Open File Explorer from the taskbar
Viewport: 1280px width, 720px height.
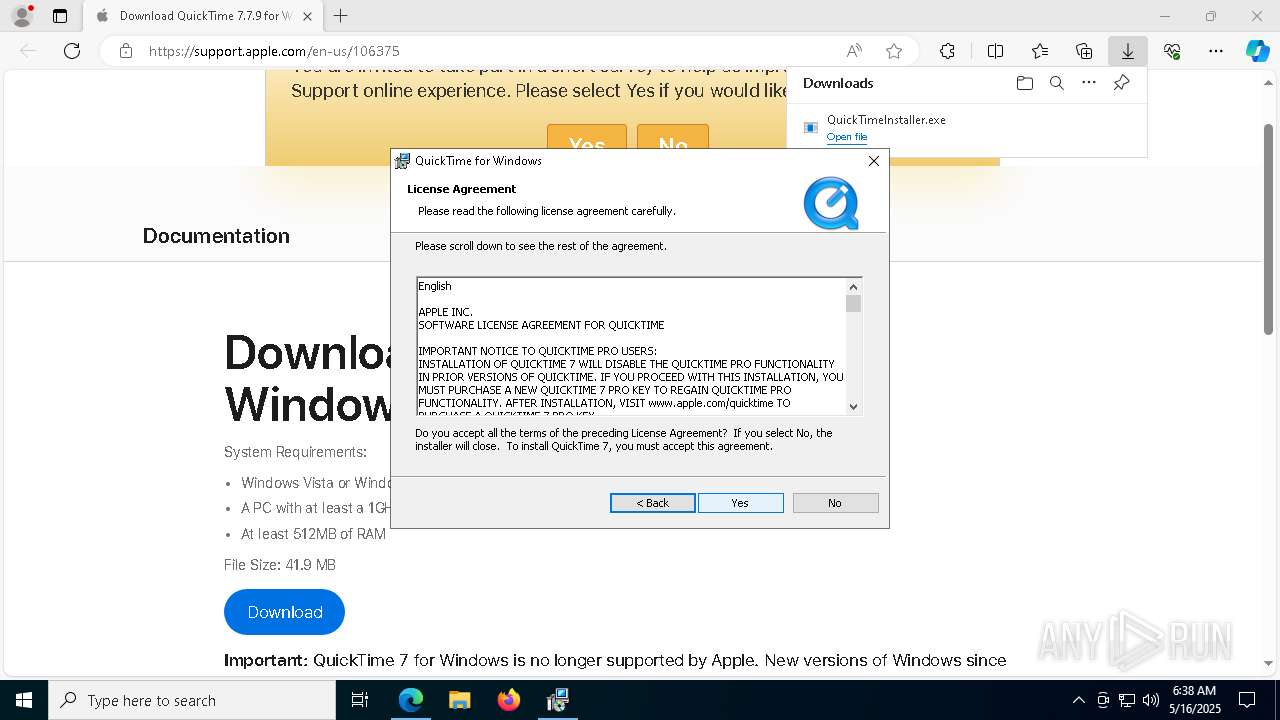pos(459,700)
